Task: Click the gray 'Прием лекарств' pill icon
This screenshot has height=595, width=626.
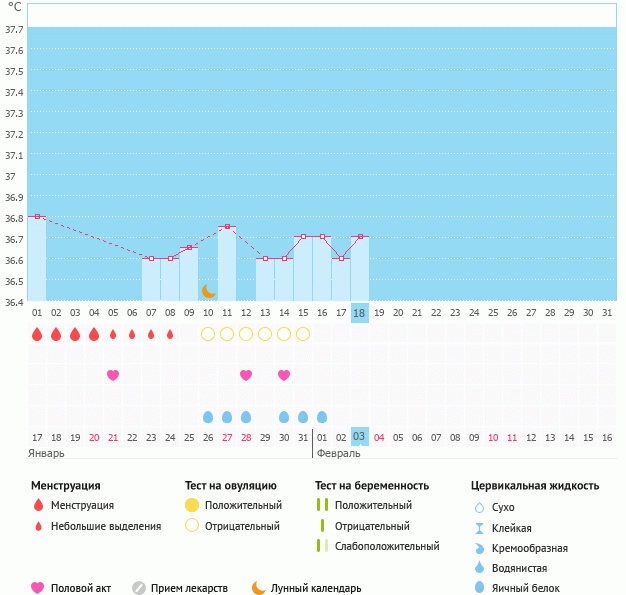Action: click(x=139, y=588)
